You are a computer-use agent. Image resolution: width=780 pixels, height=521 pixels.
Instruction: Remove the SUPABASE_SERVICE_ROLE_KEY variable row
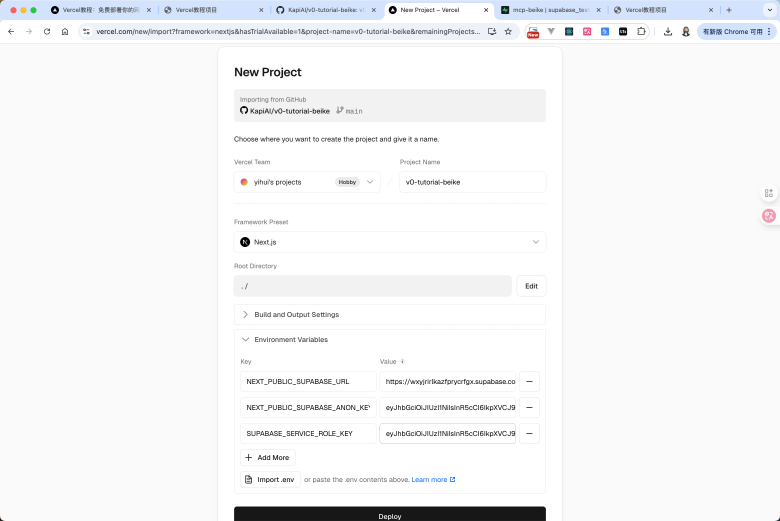pyautogui.click(x=529, y=433)
